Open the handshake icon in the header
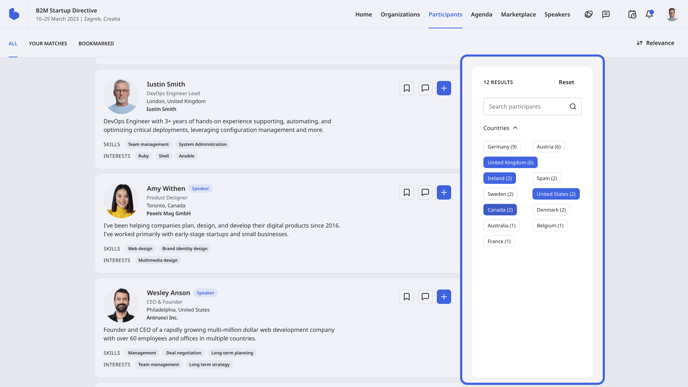 pyautogui.click(x=588, y=14)
